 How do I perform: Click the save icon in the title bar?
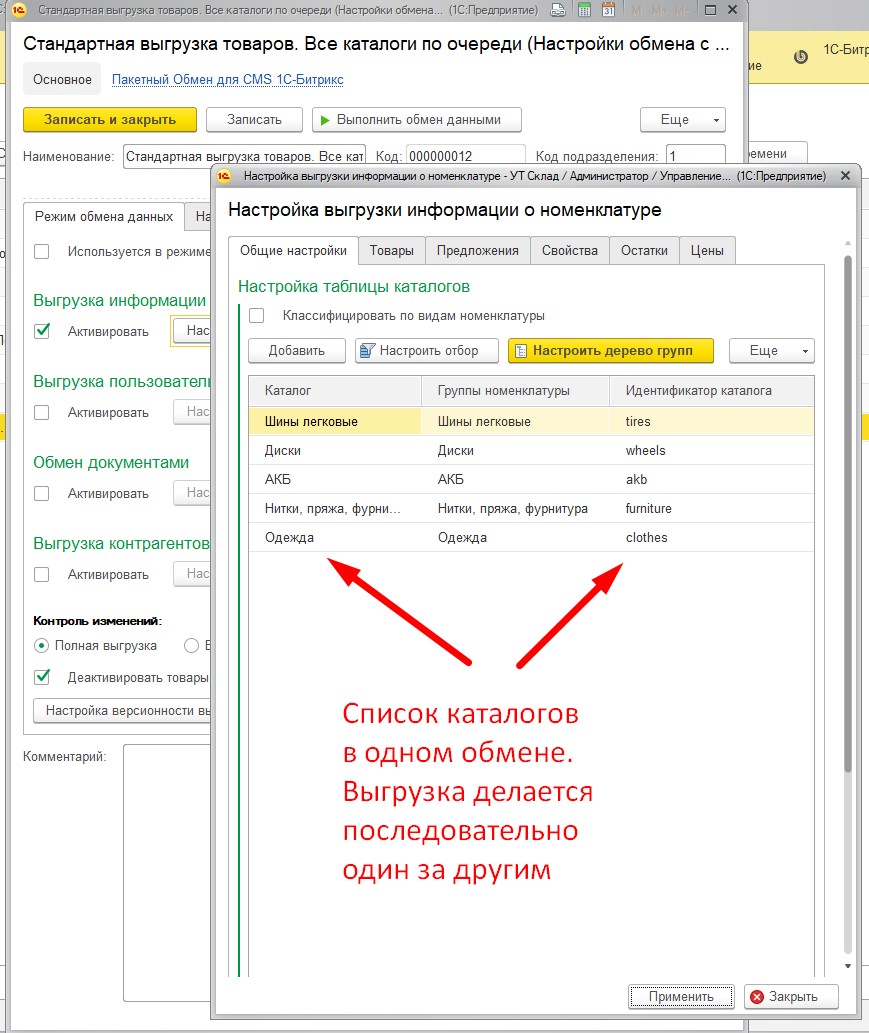(558, 10)
